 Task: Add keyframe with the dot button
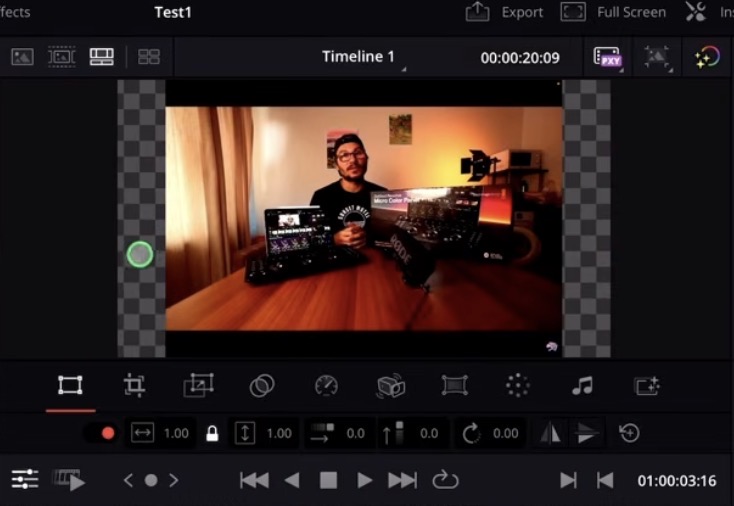tap(151, 480)
